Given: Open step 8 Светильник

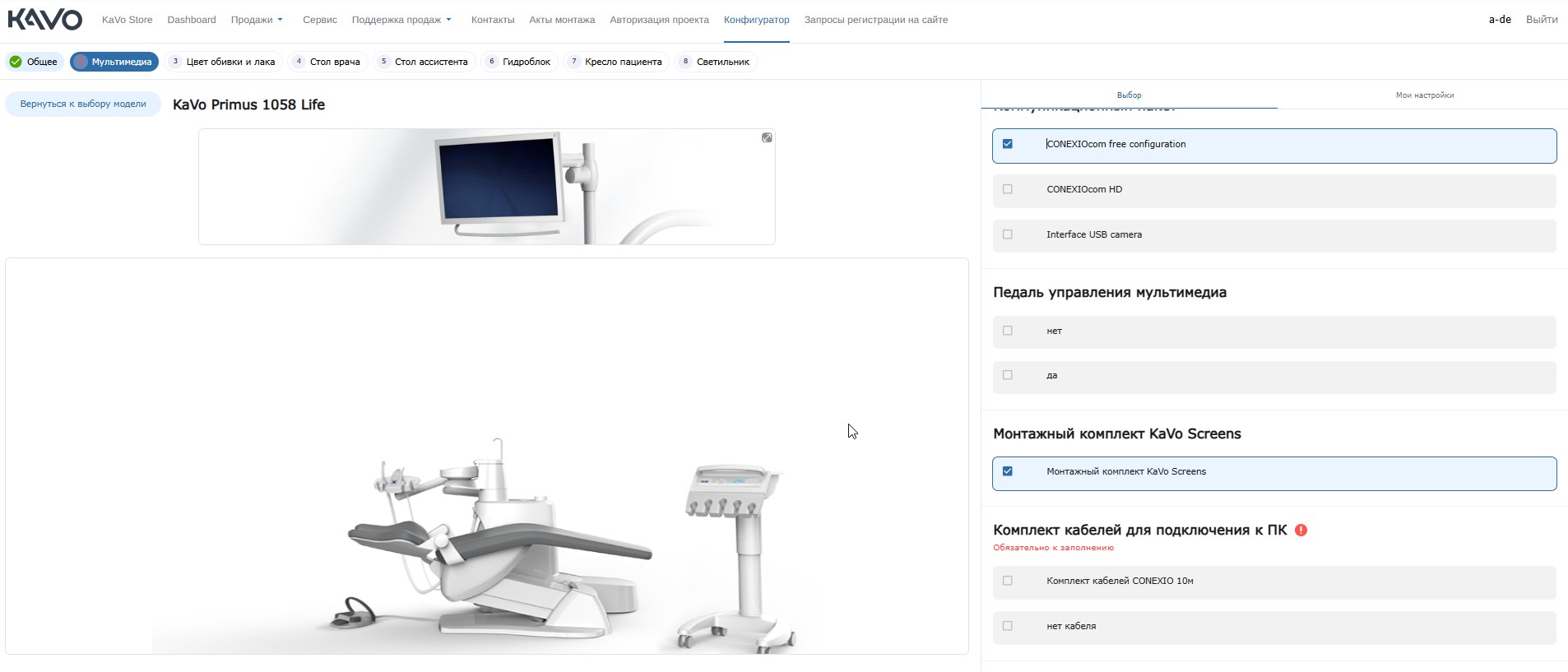Looking at the screenshot, I should [x=716, y=62].
